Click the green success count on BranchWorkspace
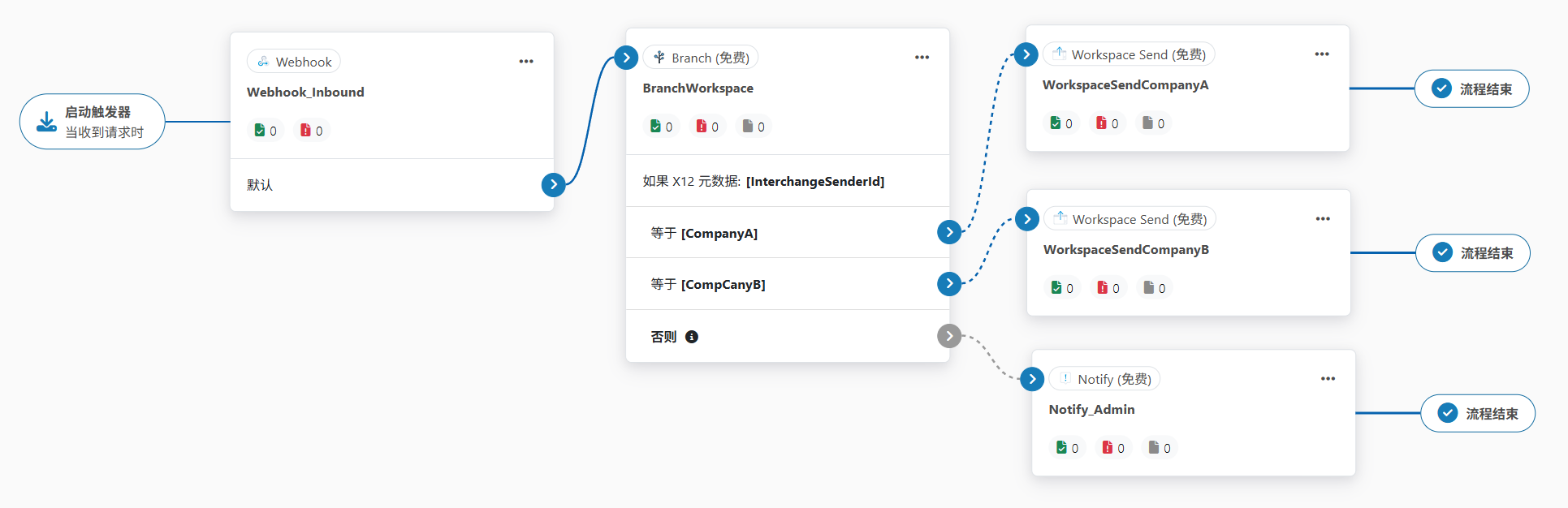The width and height of the screenshot is (1568, 508). click(662, 127)
